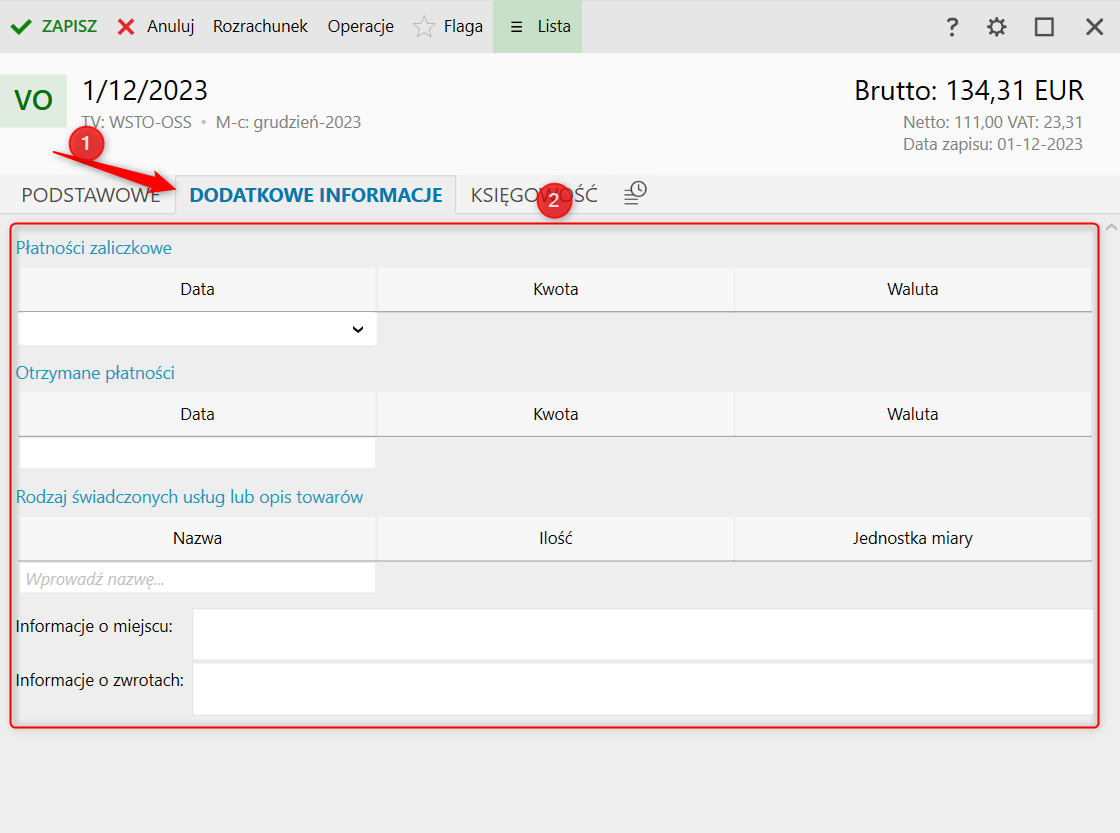The image size is (1120, 833).
Task: Click the scroll up arrow at panel edge
Action: pyautogui.click(x=1110, y=227)
